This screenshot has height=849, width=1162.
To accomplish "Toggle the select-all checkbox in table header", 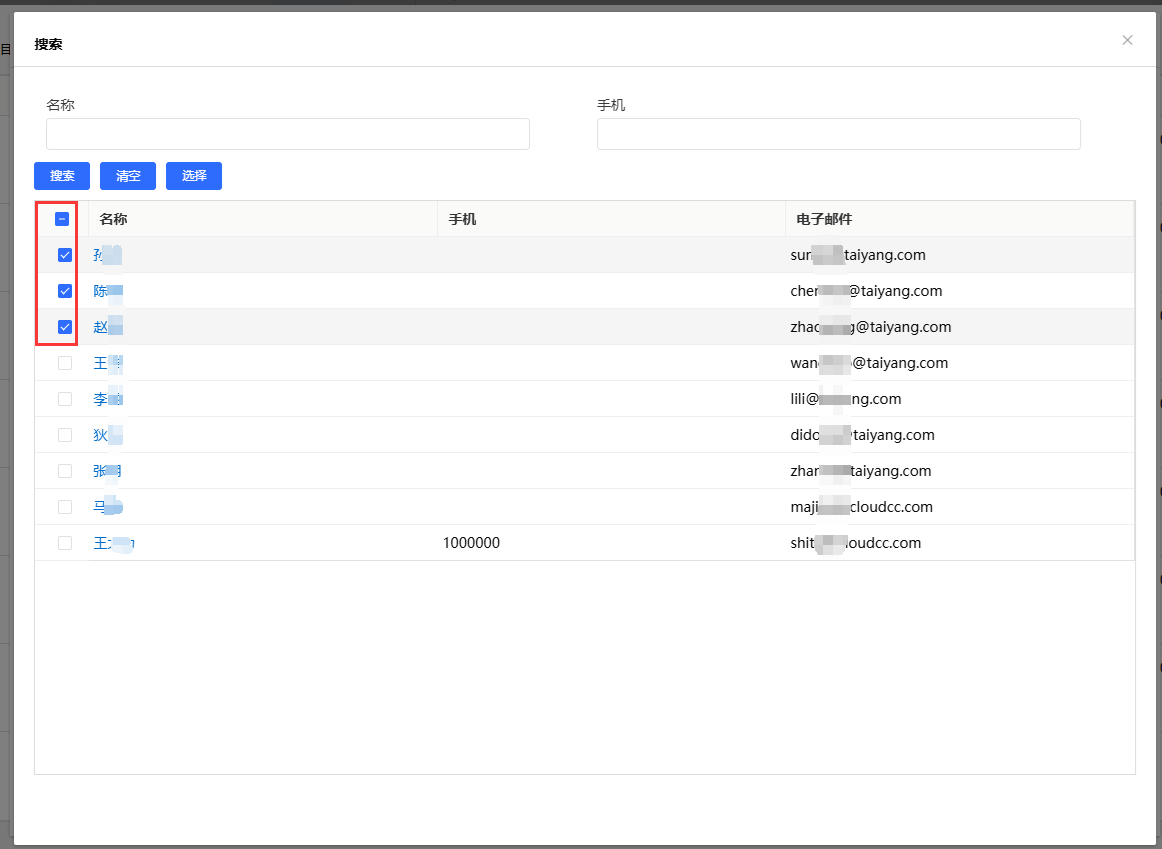I will point(62,219).
